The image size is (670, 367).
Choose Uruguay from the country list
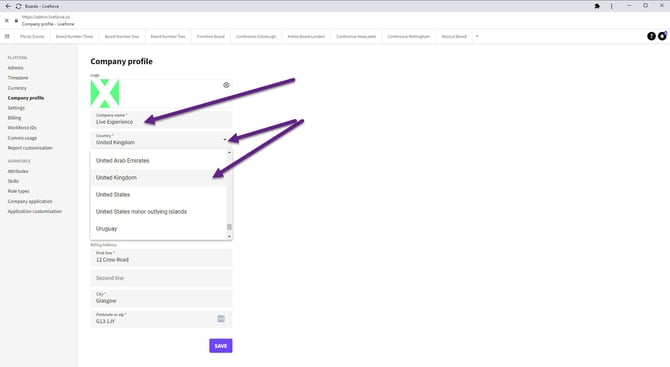coord(159,229)
